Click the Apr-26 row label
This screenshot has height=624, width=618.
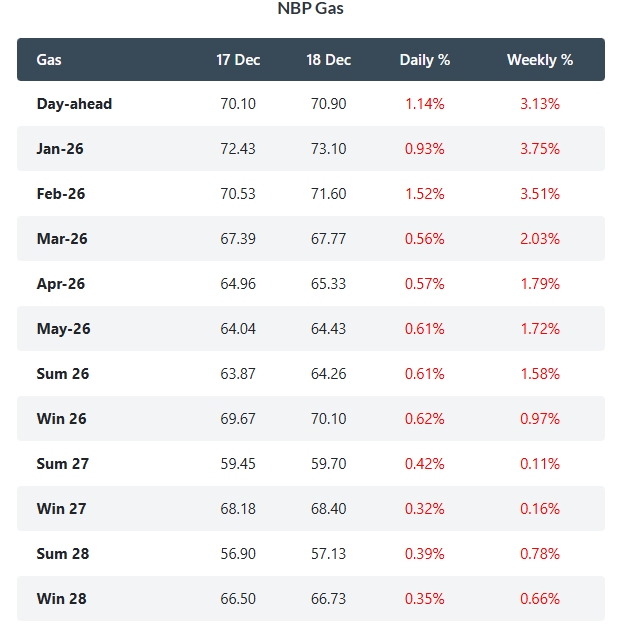click(61, 284)
